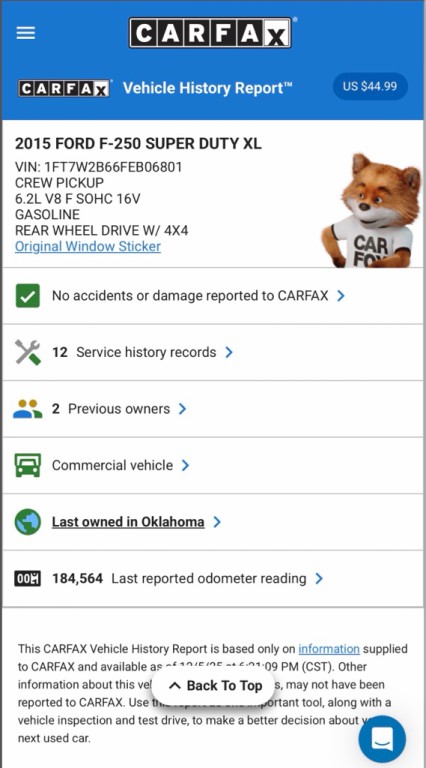Expand Previous owners chevron arrow
The image size is (426, 768).
pos(183,409)
